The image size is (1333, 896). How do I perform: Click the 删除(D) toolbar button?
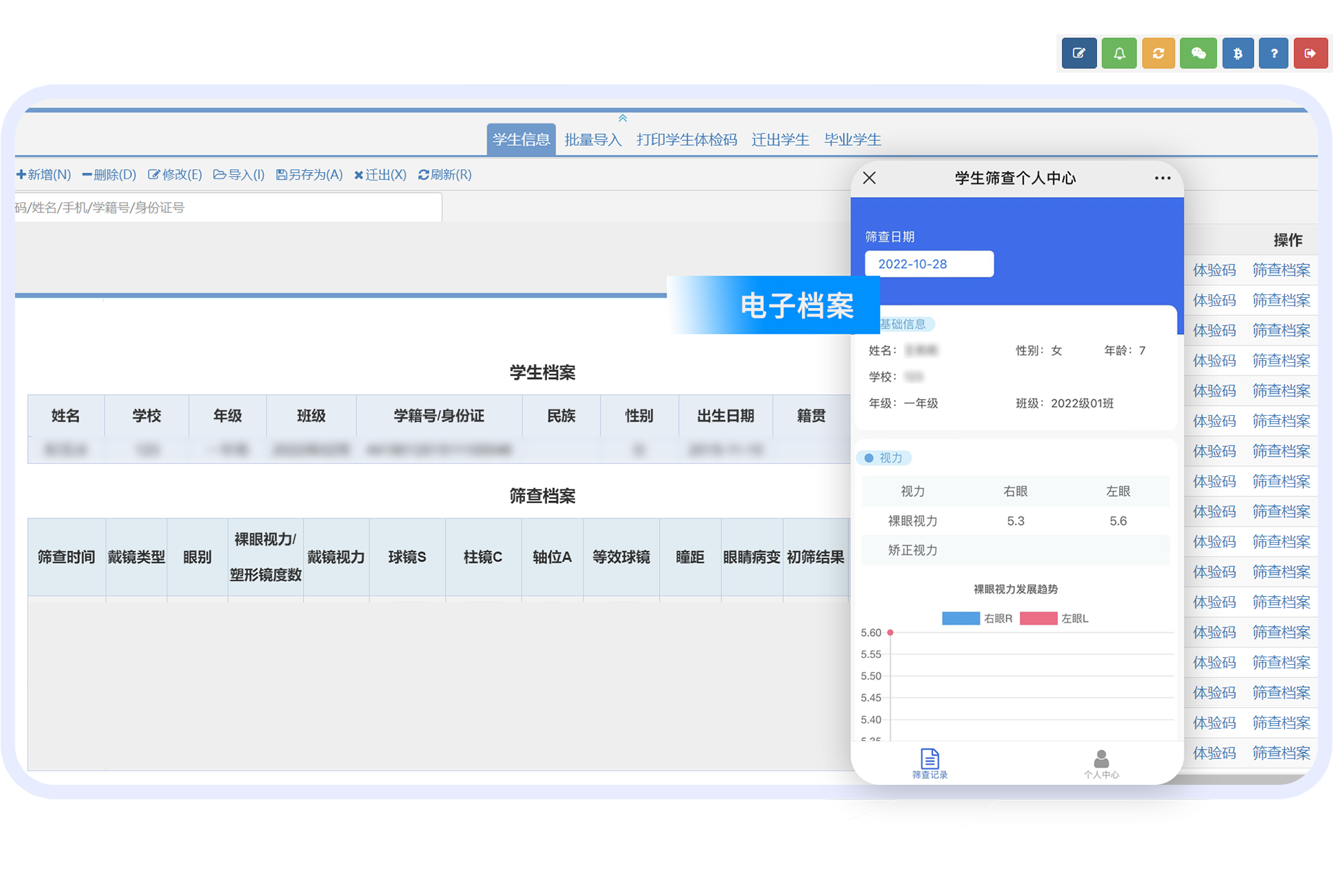(x=109, y=175)
